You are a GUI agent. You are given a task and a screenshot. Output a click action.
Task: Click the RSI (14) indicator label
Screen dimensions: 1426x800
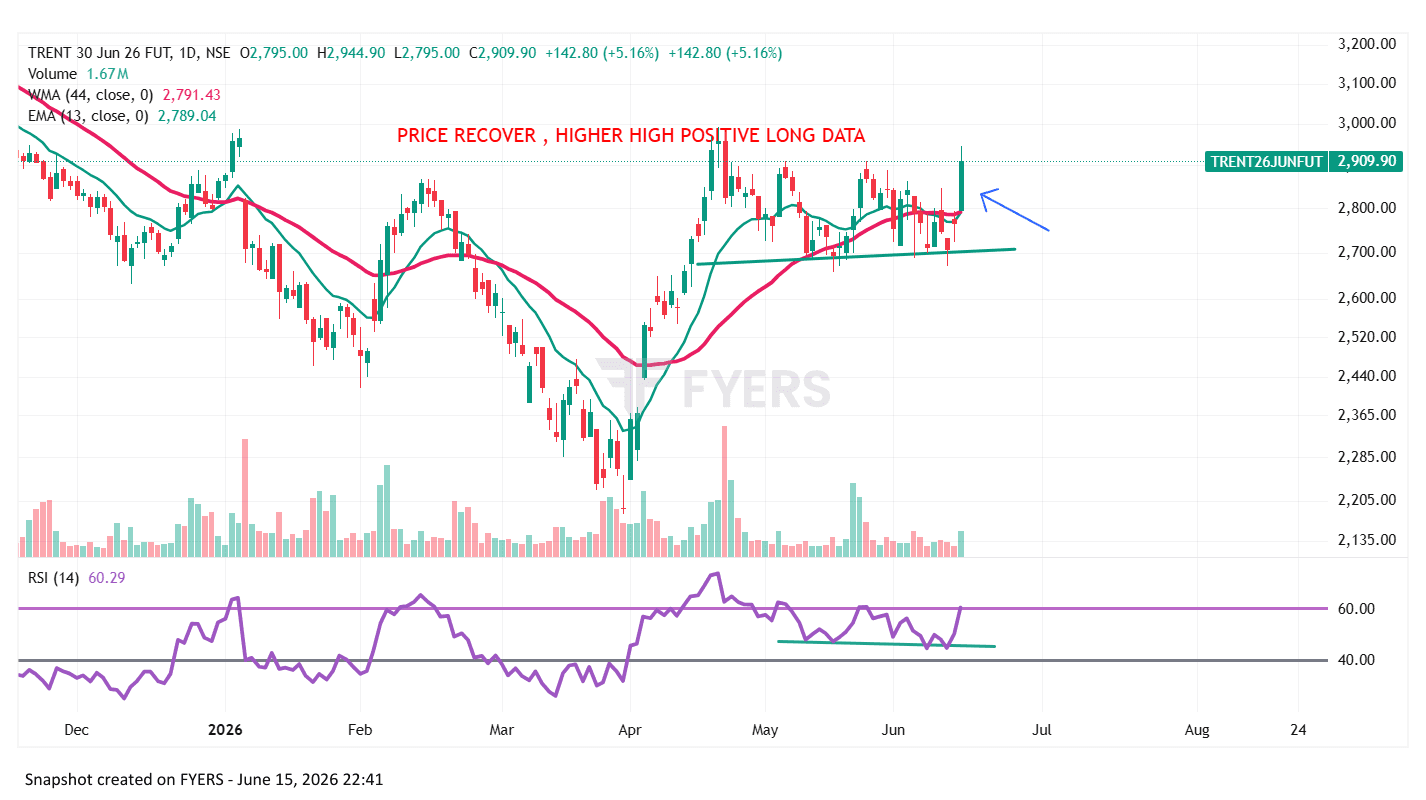(52, 578)
